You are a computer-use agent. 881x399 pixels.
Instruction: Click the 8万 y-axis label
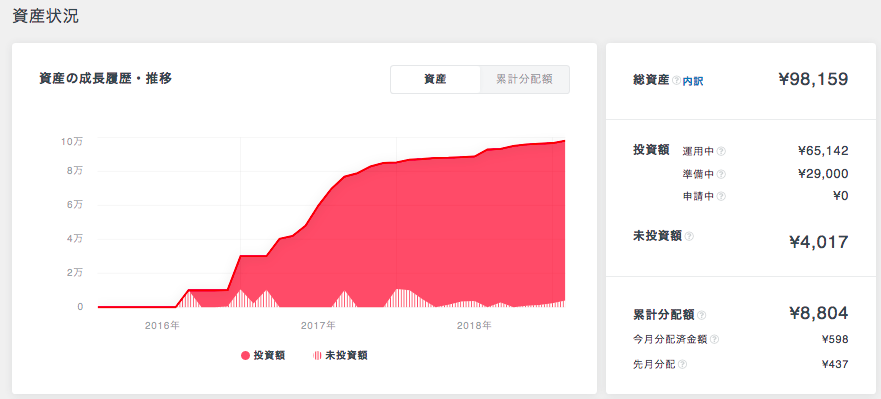coord(74,171)
